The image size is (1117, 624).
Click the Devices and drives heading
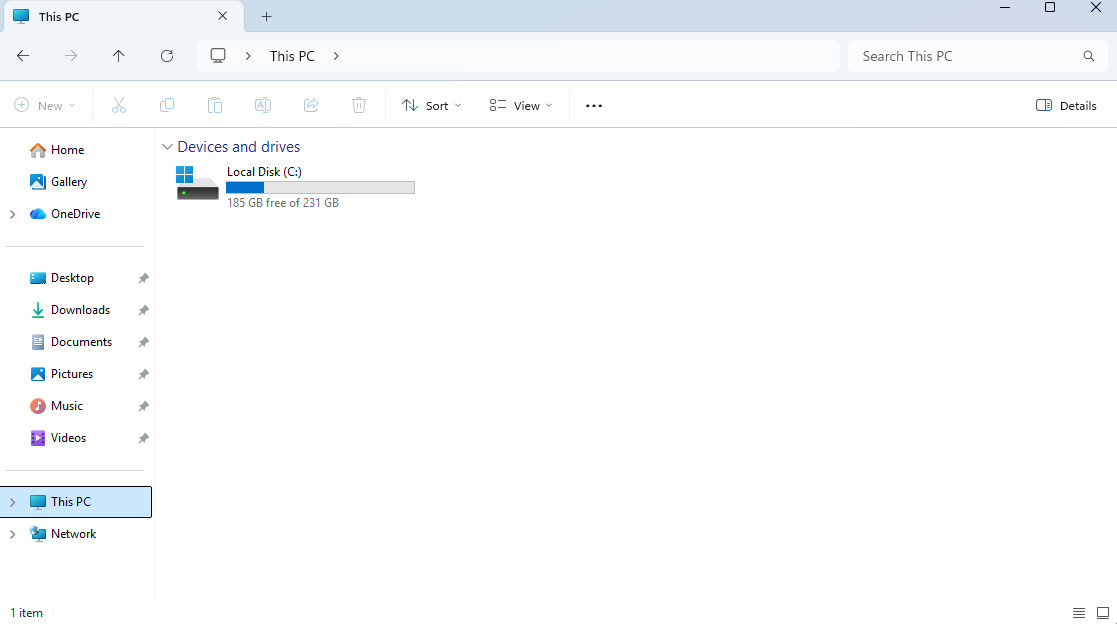(x=239, y=147)
